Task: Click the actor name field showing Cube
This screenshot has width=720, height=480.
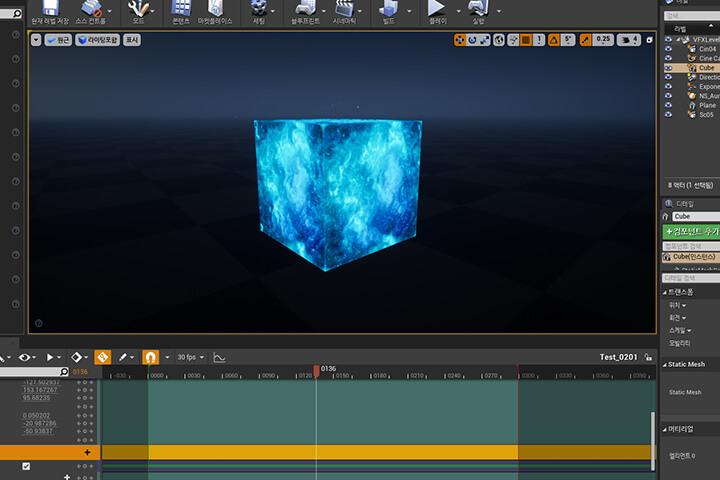Action: click(x=696, y=216)
